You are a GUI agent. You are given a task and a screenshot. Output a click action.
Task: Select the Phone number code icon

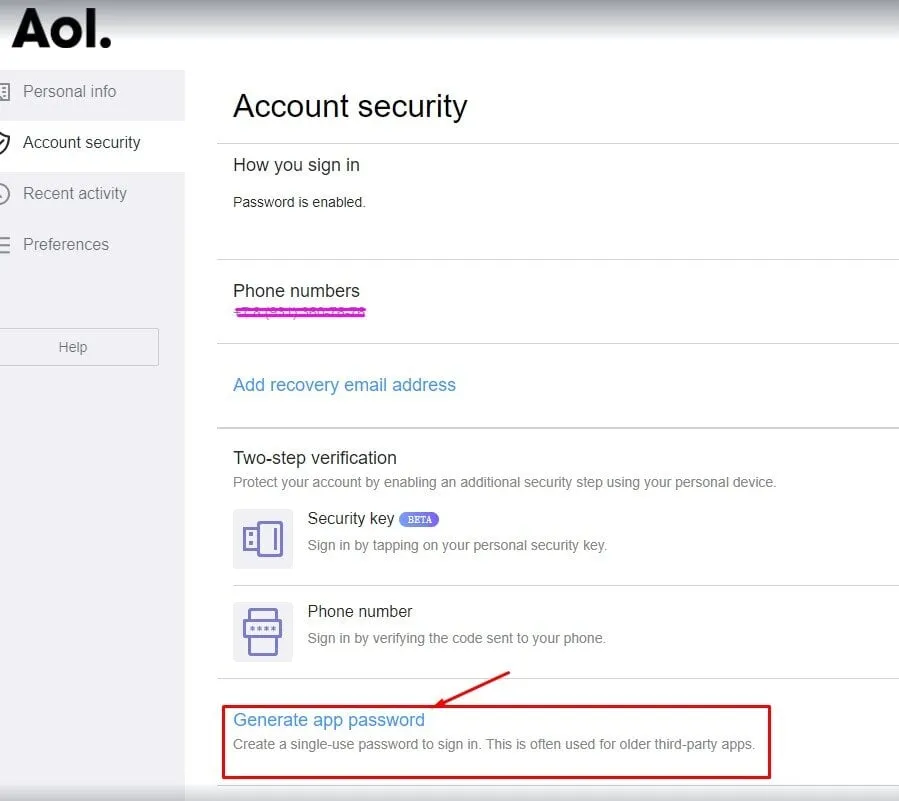263,632
